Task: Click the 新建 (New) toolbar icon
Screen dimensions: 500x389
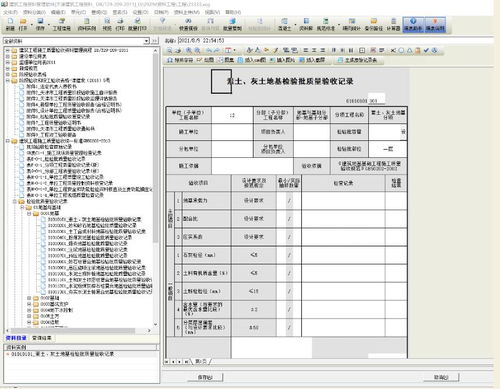Action: [x=10, y=24]
